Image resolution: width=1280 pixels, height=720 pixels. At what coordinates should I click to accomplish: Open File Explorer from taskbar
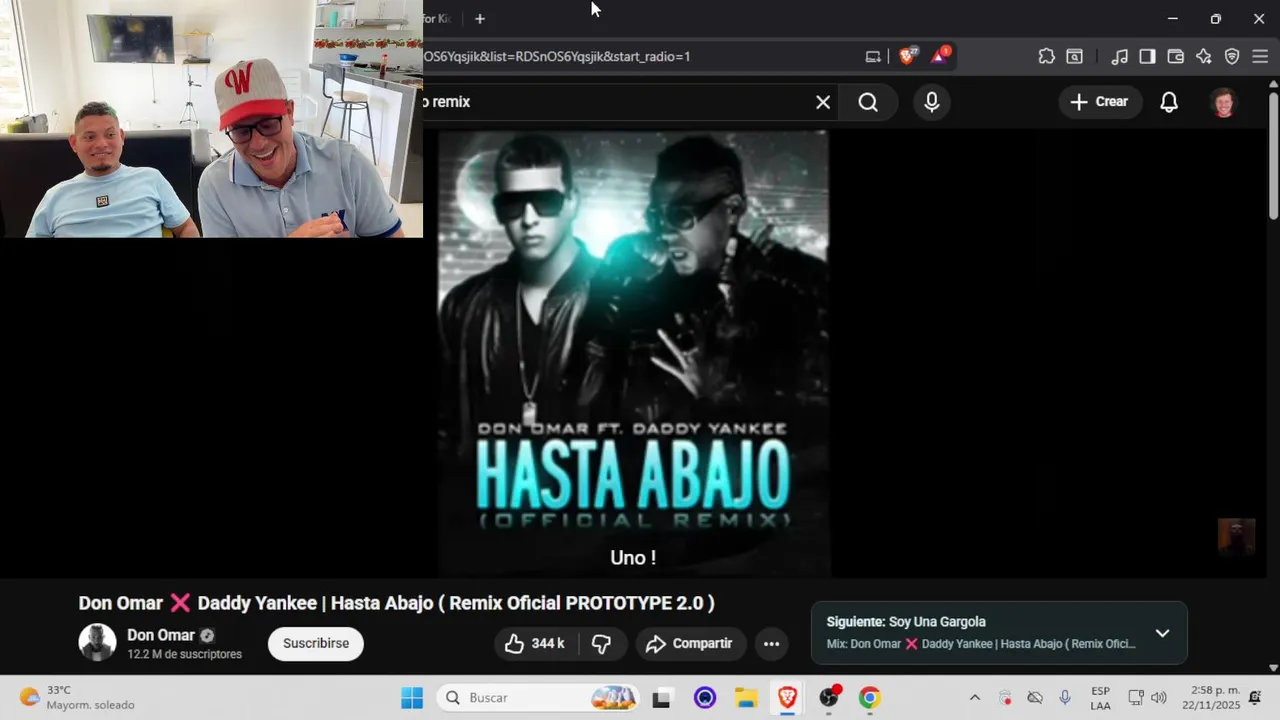[x=746, y=698]
